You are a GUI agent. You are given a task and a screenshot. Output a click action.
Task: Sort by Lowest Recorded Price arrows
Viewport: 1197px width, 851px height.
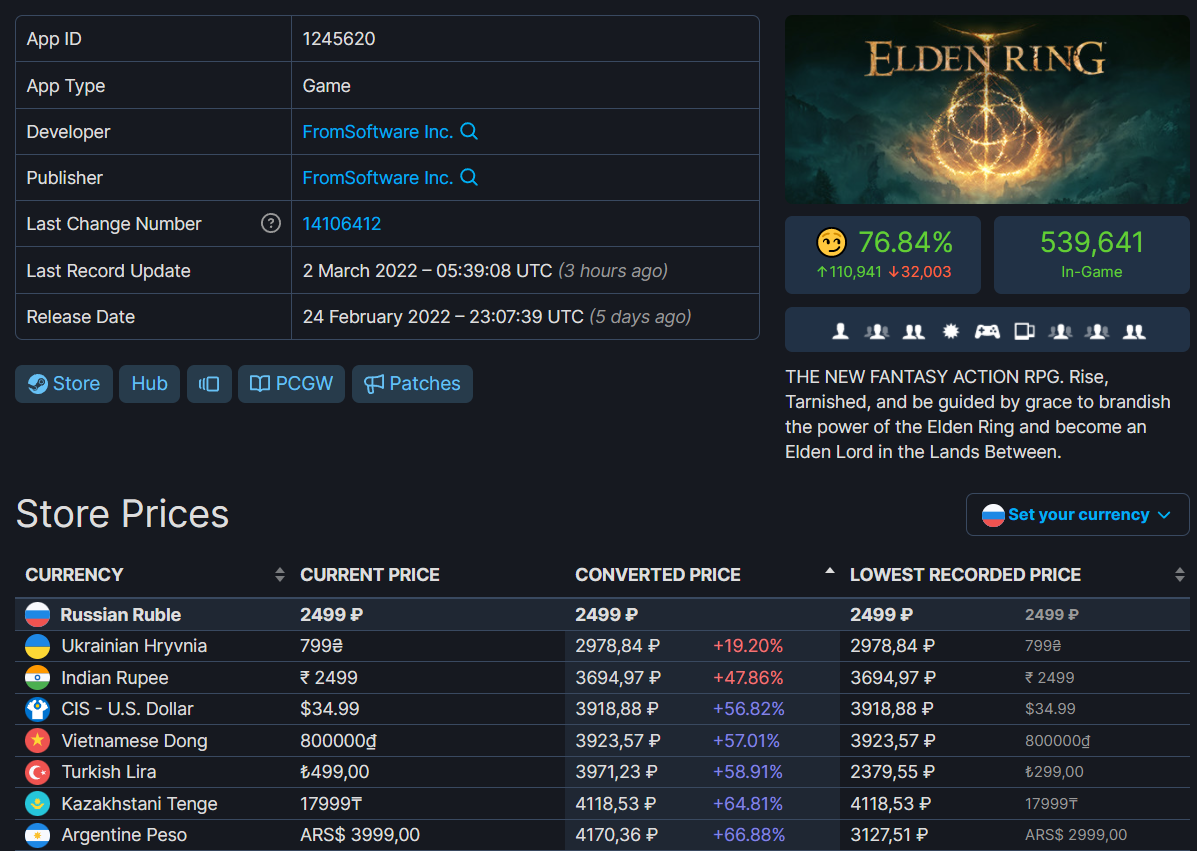click(x=1179, y=575)
